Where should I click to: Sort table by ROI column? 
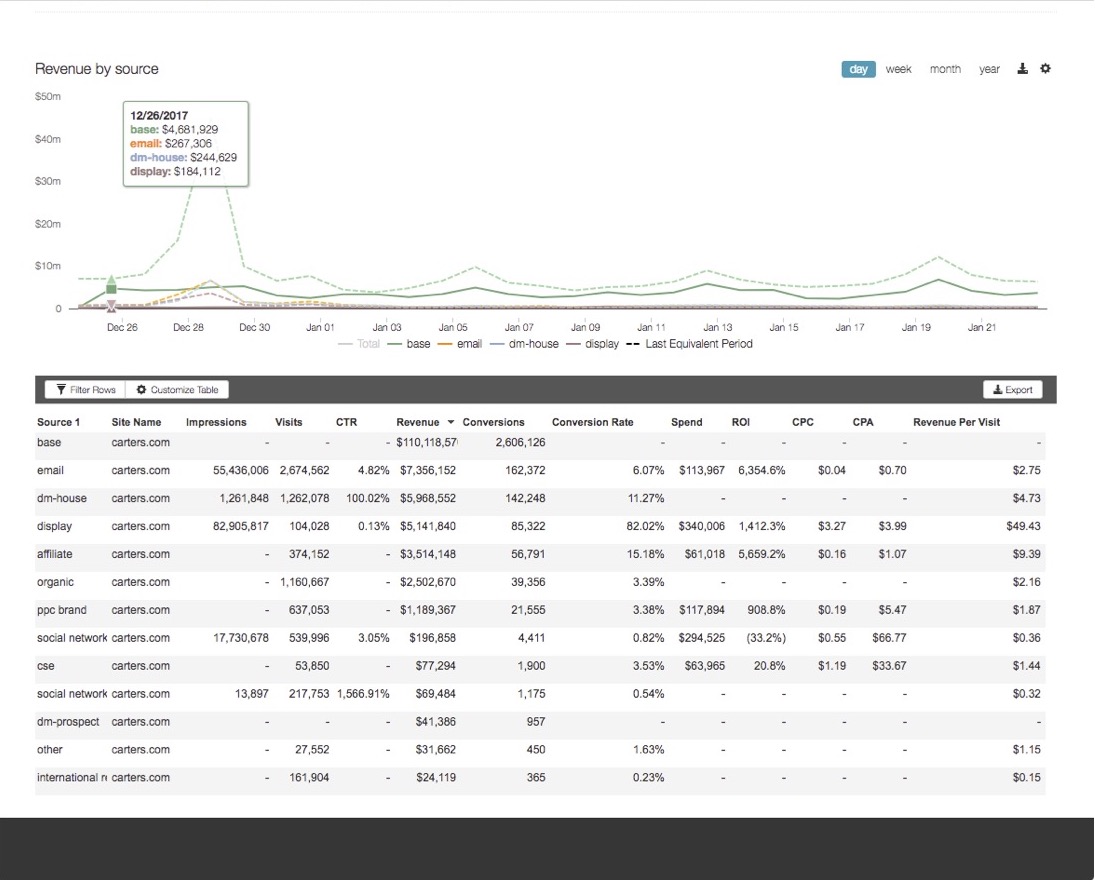point(740,422)
